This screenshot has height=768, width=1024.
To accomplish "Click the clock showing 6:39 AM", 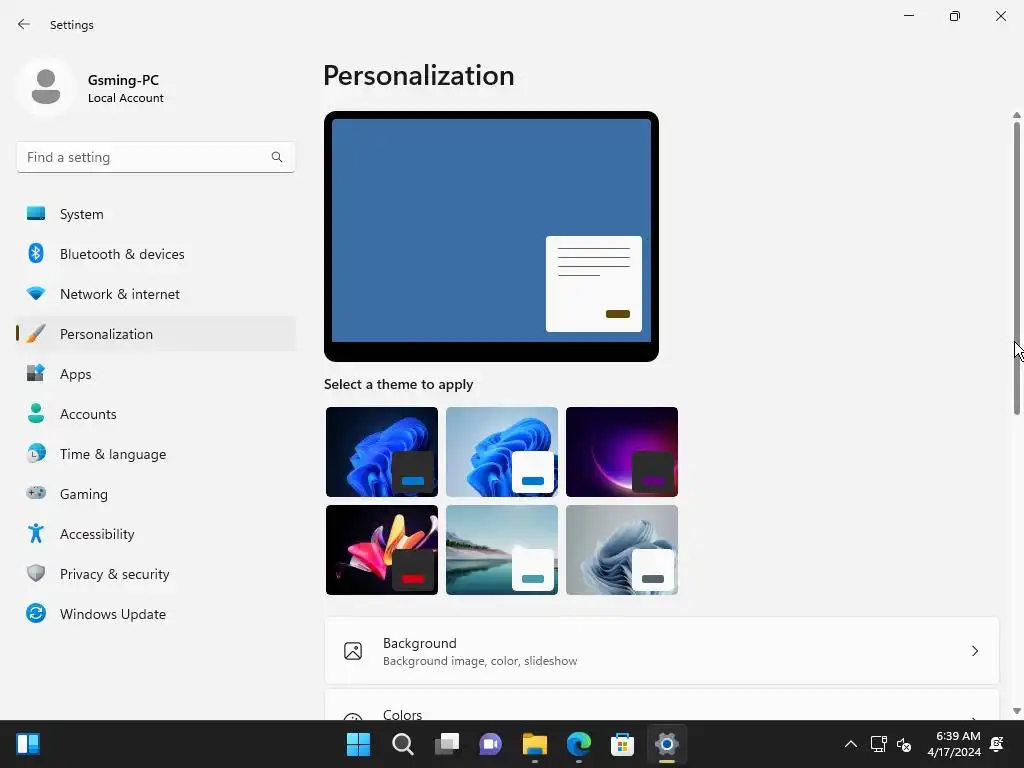I will [957, 736].
